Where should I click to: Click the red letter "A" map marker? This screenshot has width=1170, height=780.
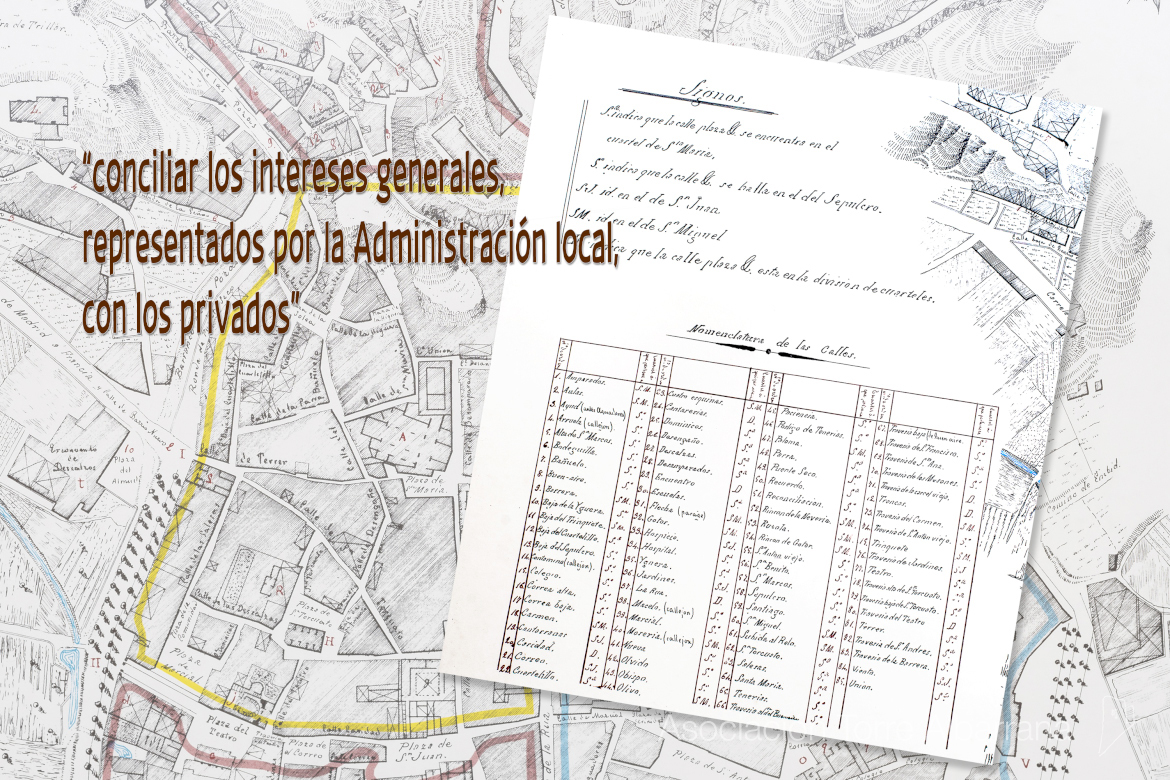tap(402, 437)
